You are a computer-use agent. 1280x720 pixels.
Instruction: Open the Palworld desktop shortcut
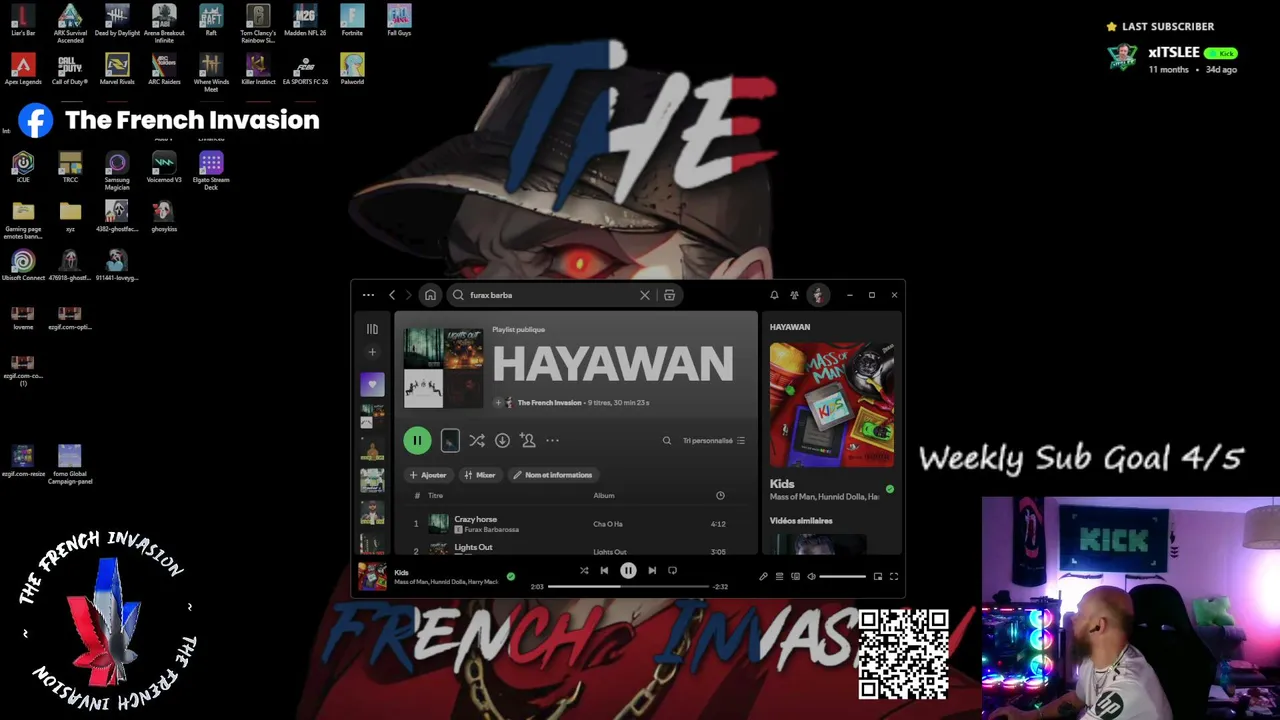(x=352, y=70)
